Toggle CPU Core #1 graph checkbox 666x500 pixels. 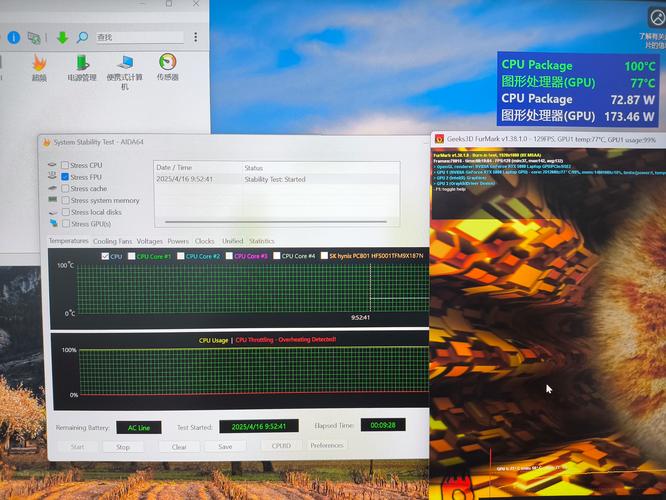pyautogui.click(x=131, y=256)
